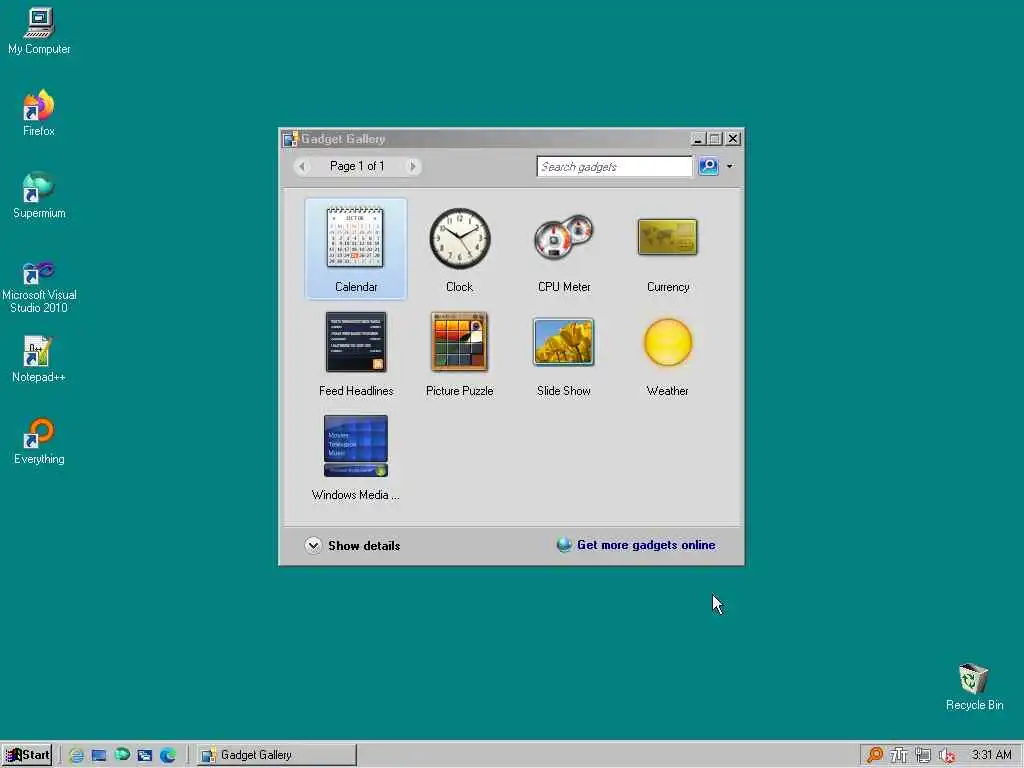Select the Clock gadget
This screenshot has width=1024, height=768.
pyautogui.click(x=459, y=248)
